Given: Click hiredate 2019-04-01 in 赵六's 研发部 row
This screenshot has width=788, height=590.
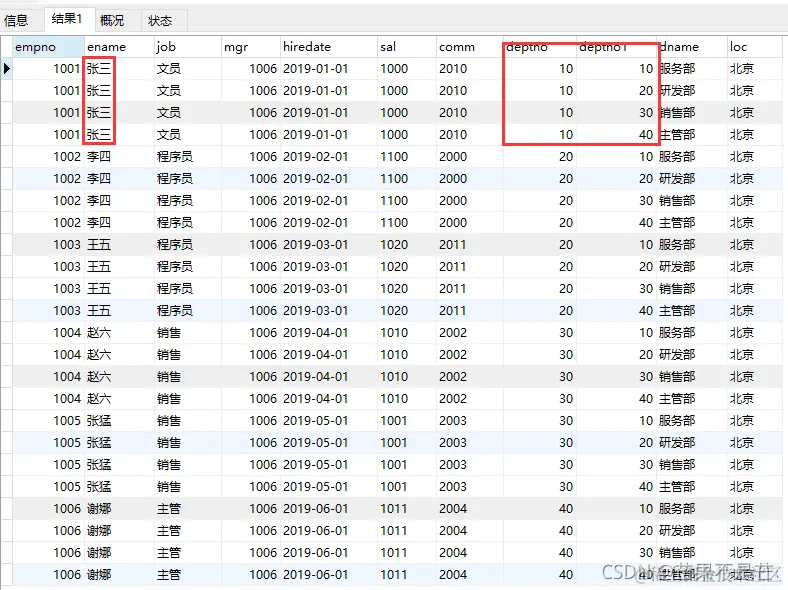Looking at the screenshot, I should coord(316,355).
